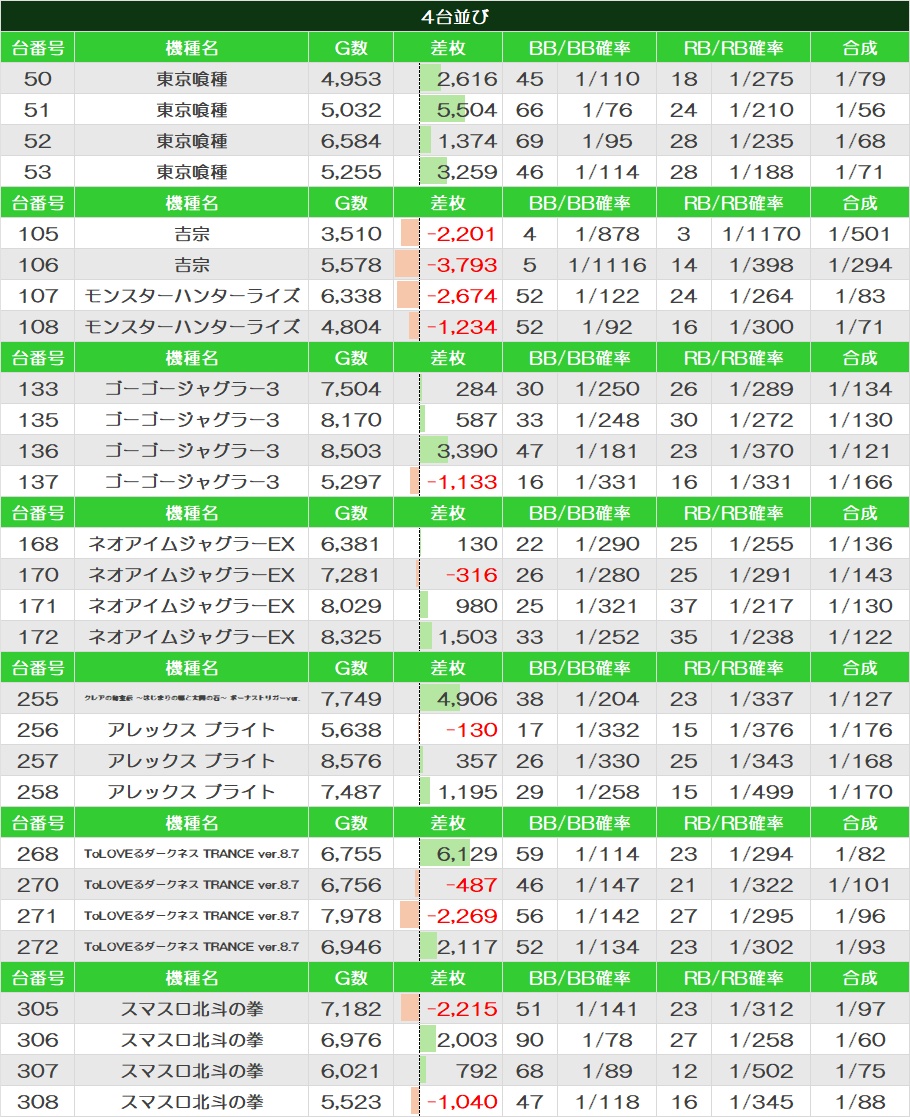
Task: Click the -2,201 difference value
Action: 460,234
